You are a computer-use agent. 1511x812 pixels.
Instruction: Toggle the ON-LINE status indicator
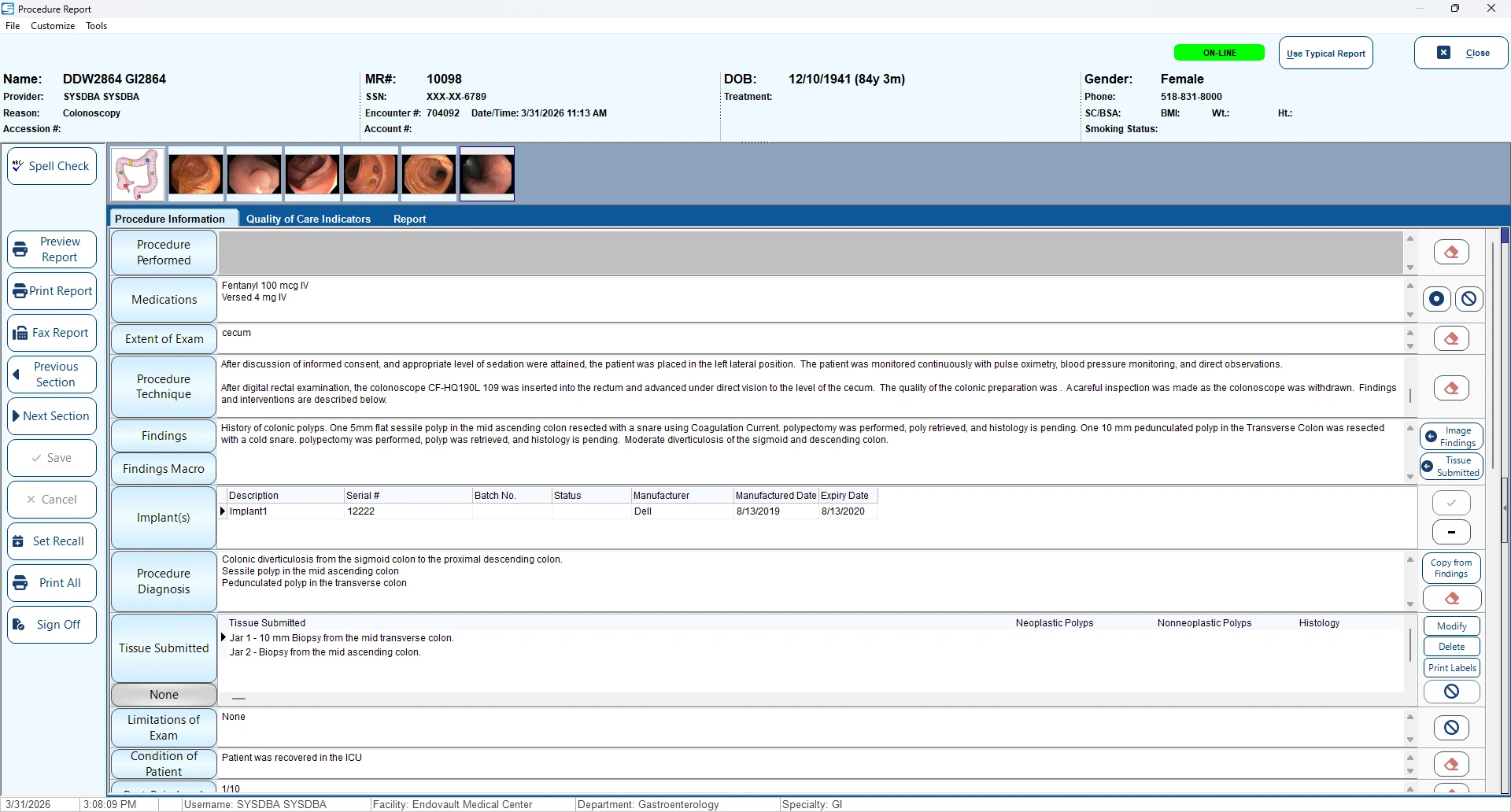pyautogui.click(x=1218, y=53)
